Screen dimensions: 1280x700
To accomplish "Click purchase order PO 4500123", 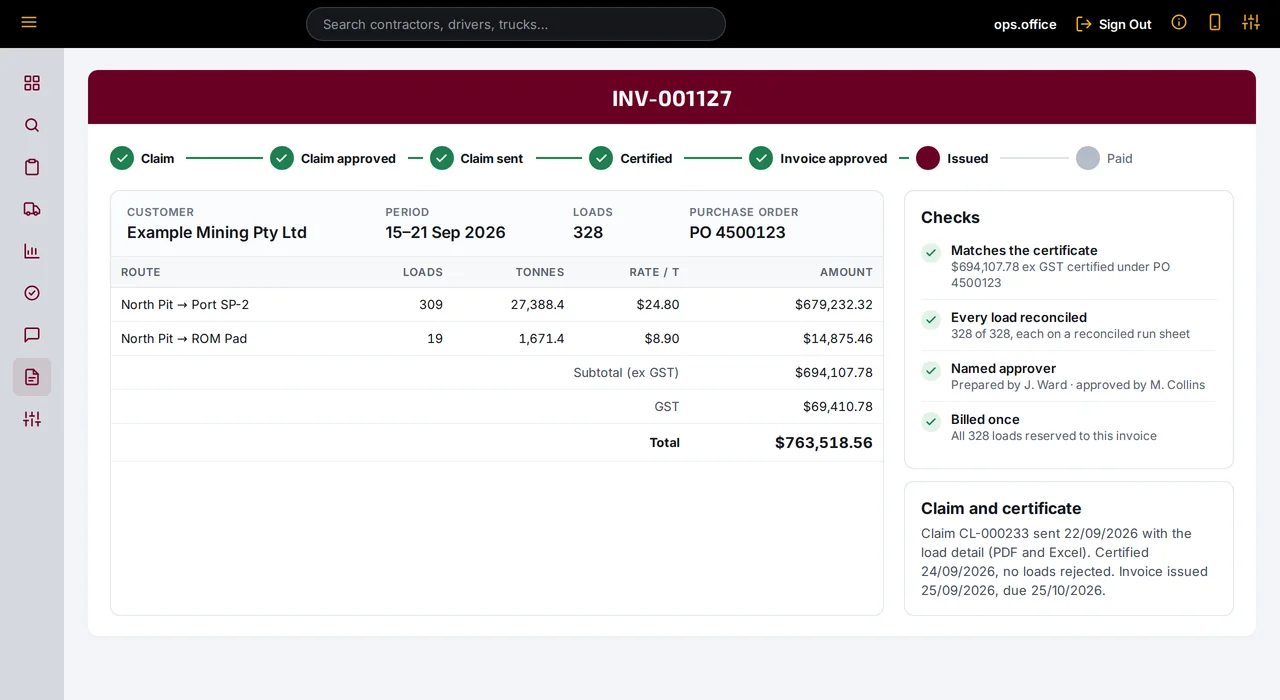I will click(x=737, y=232).
